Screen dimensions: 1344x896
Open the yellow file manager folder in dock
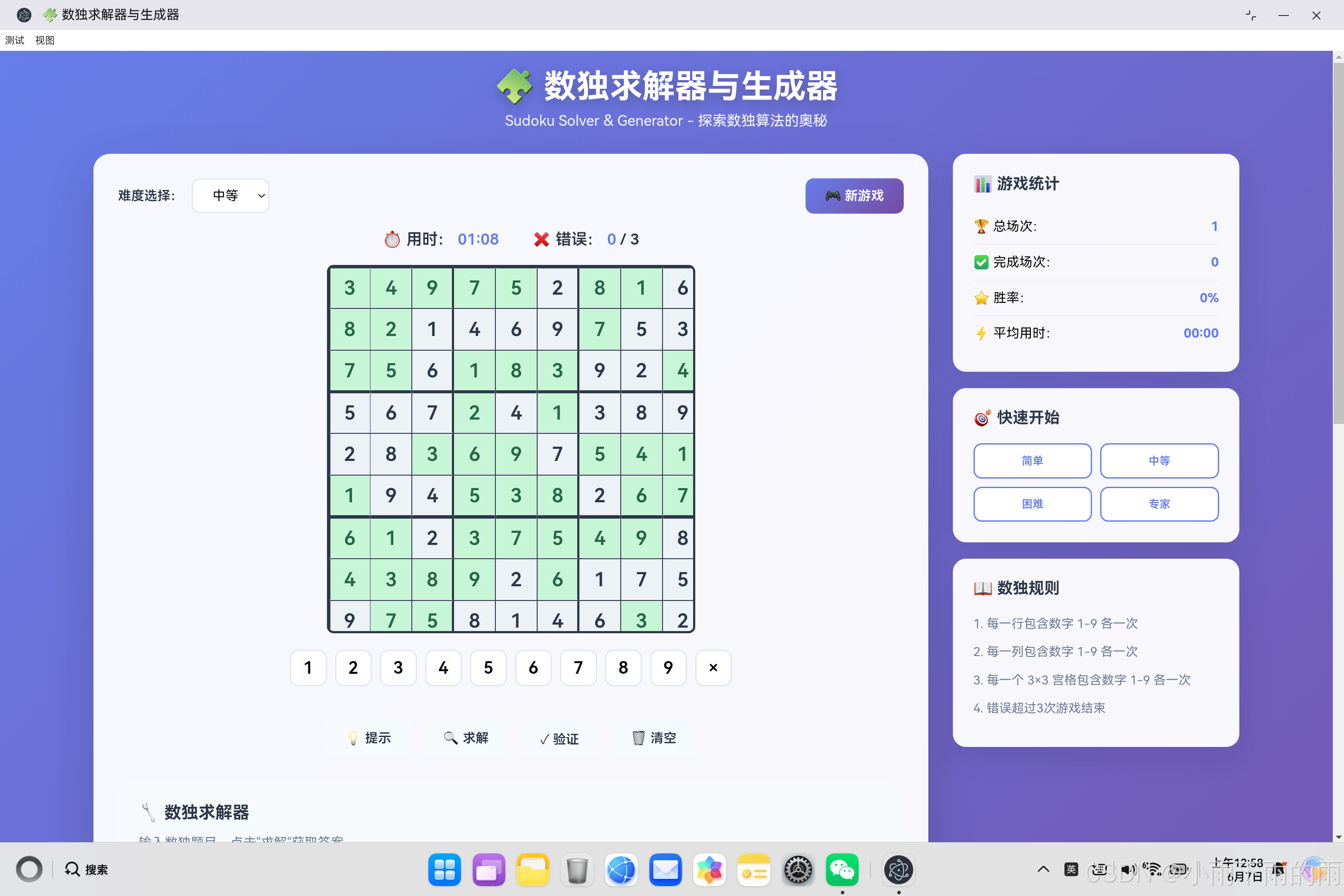[x=532, y=870]
